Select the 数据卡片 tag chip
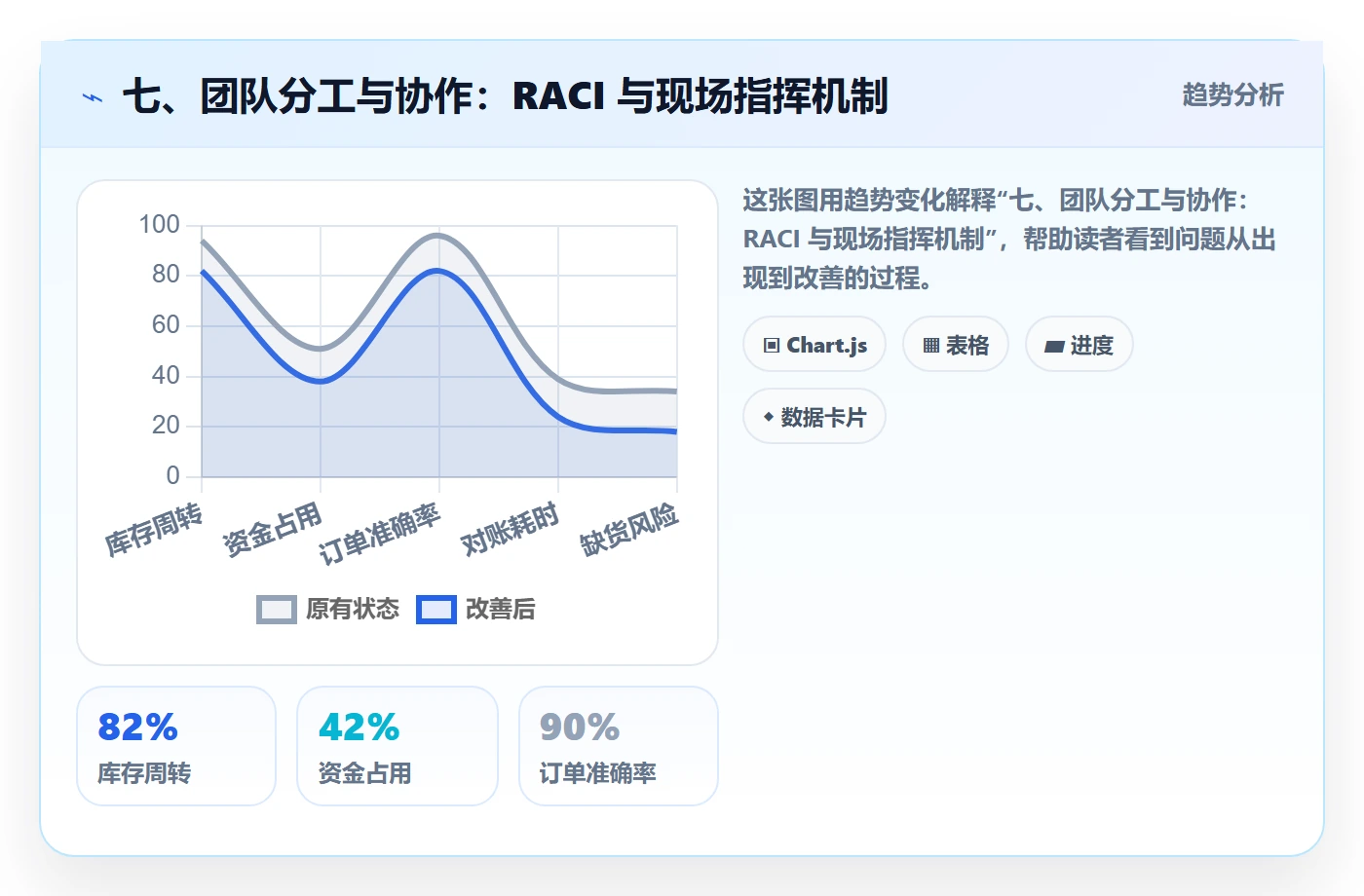The width and height of the screenshot is (1364, 896). 815,417
